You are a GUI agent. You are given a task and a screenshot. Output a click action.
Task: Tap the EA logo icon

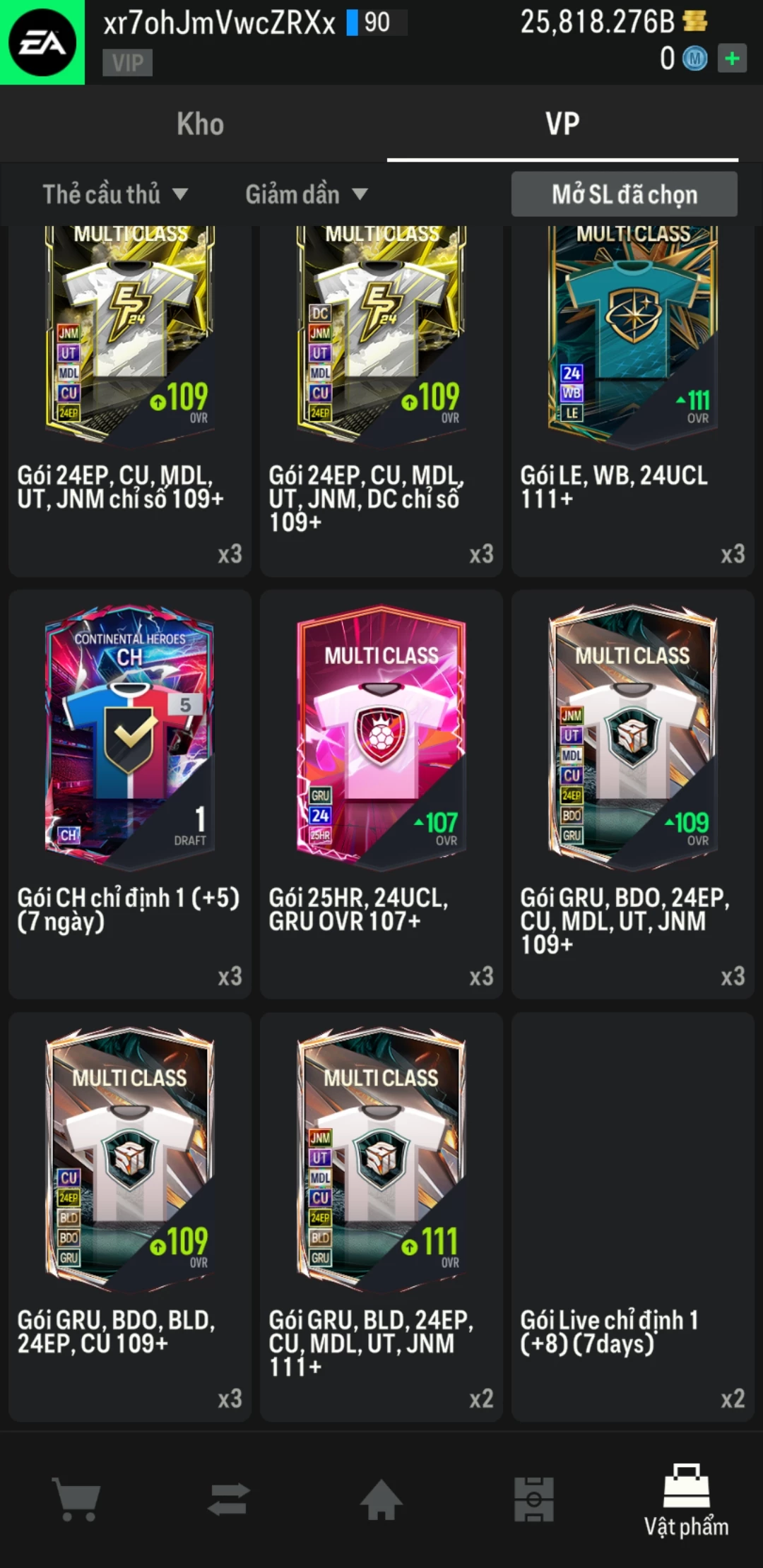pos(42,42)
